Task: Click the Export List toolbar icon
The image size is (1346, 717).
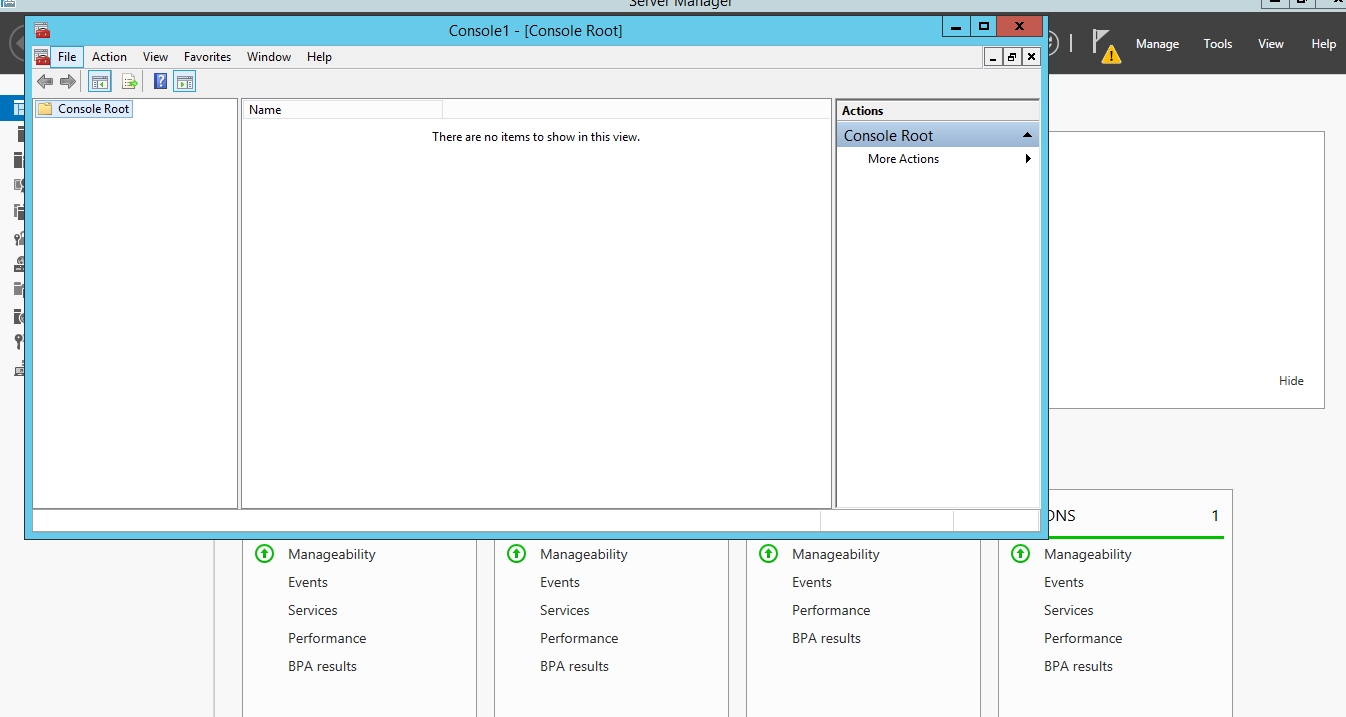Action: point(129,82)
